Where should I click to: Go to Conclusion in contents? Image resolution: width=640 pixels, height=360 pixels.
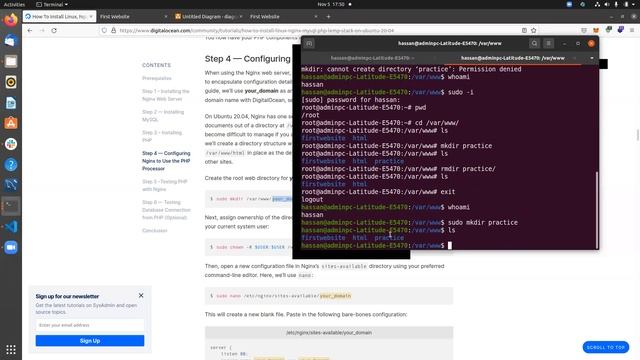(x=155, y=231)
